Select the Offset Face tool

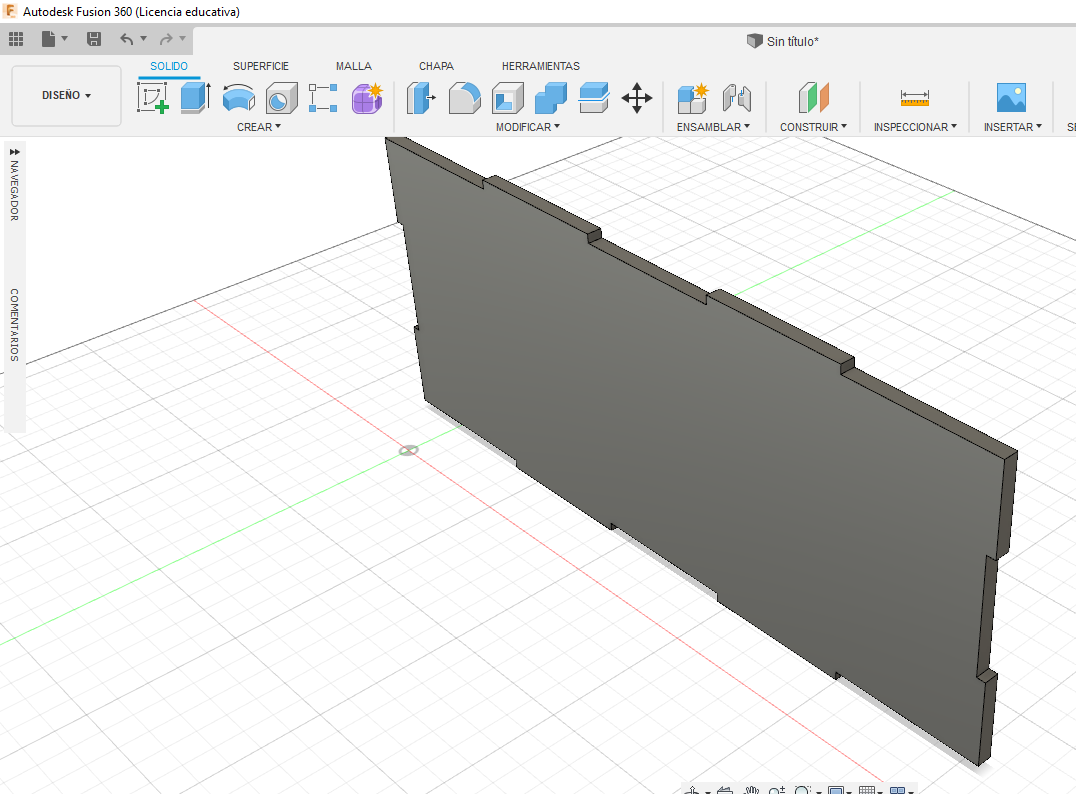[x=594, y=97]
